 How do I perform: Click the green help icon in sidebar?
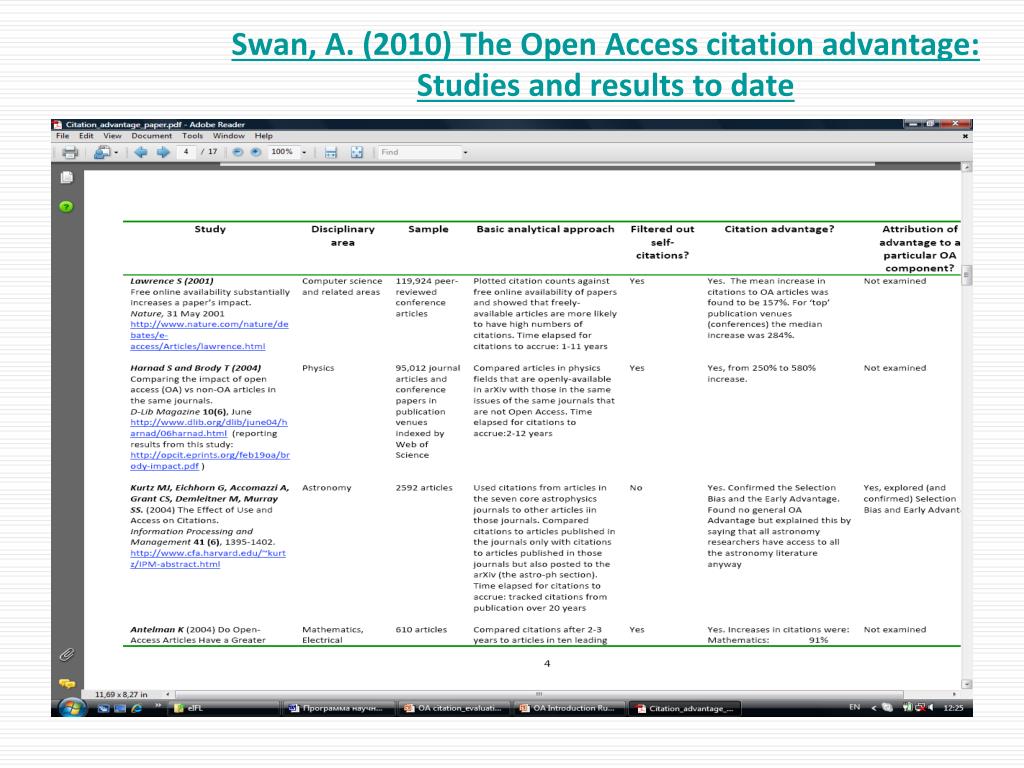[66, 207]
